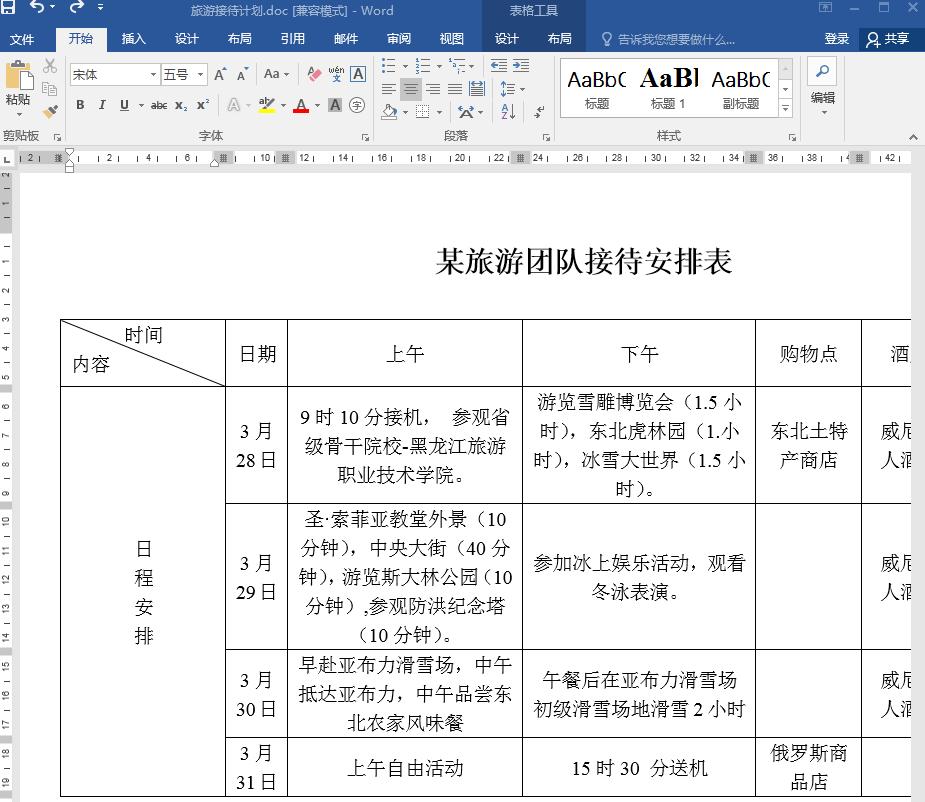
Task: Pick the red font color swatch
Action: (302, 106)
